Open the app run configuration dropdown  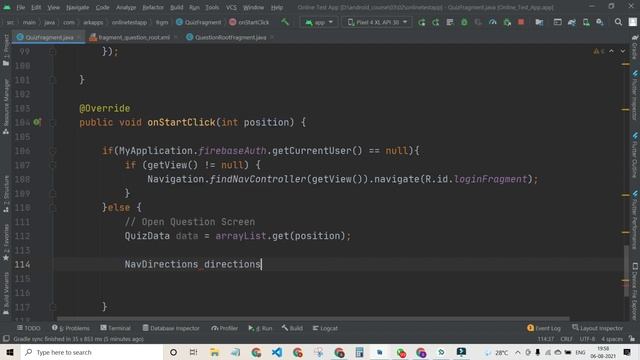(319, 22)
